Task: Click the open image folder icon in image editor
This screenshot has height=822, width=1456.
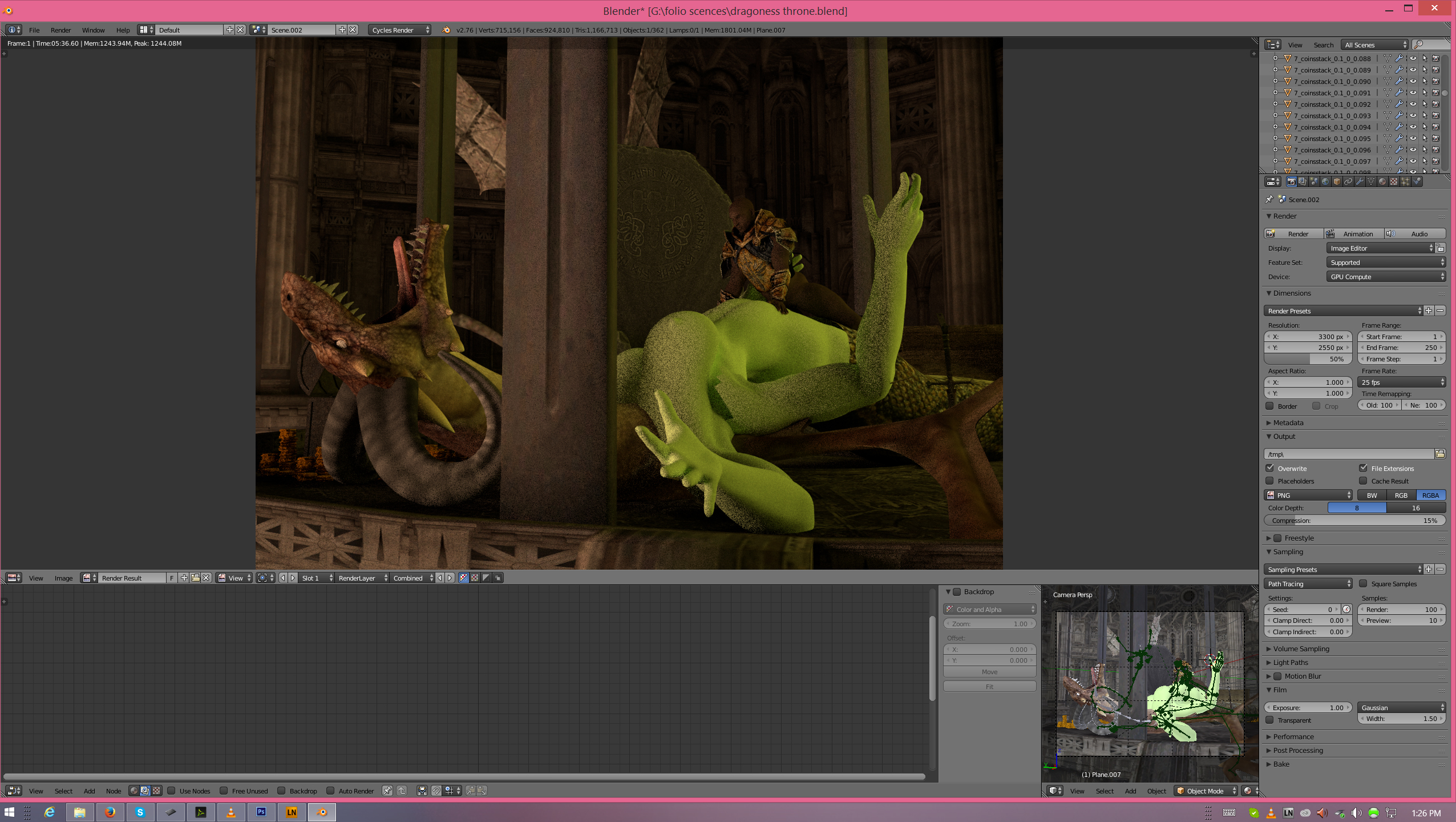Action: pyautogui.click(x=195, y=578)
